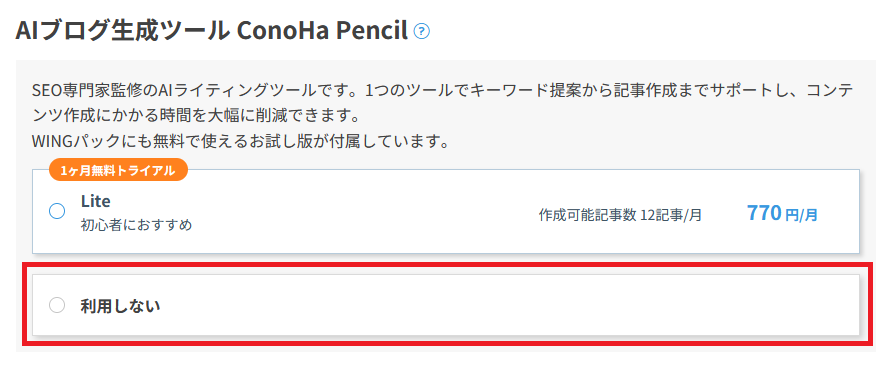Click the 利用しない option label
The image size is (889, 371).
pyautogui.click(x=120, y=306)
